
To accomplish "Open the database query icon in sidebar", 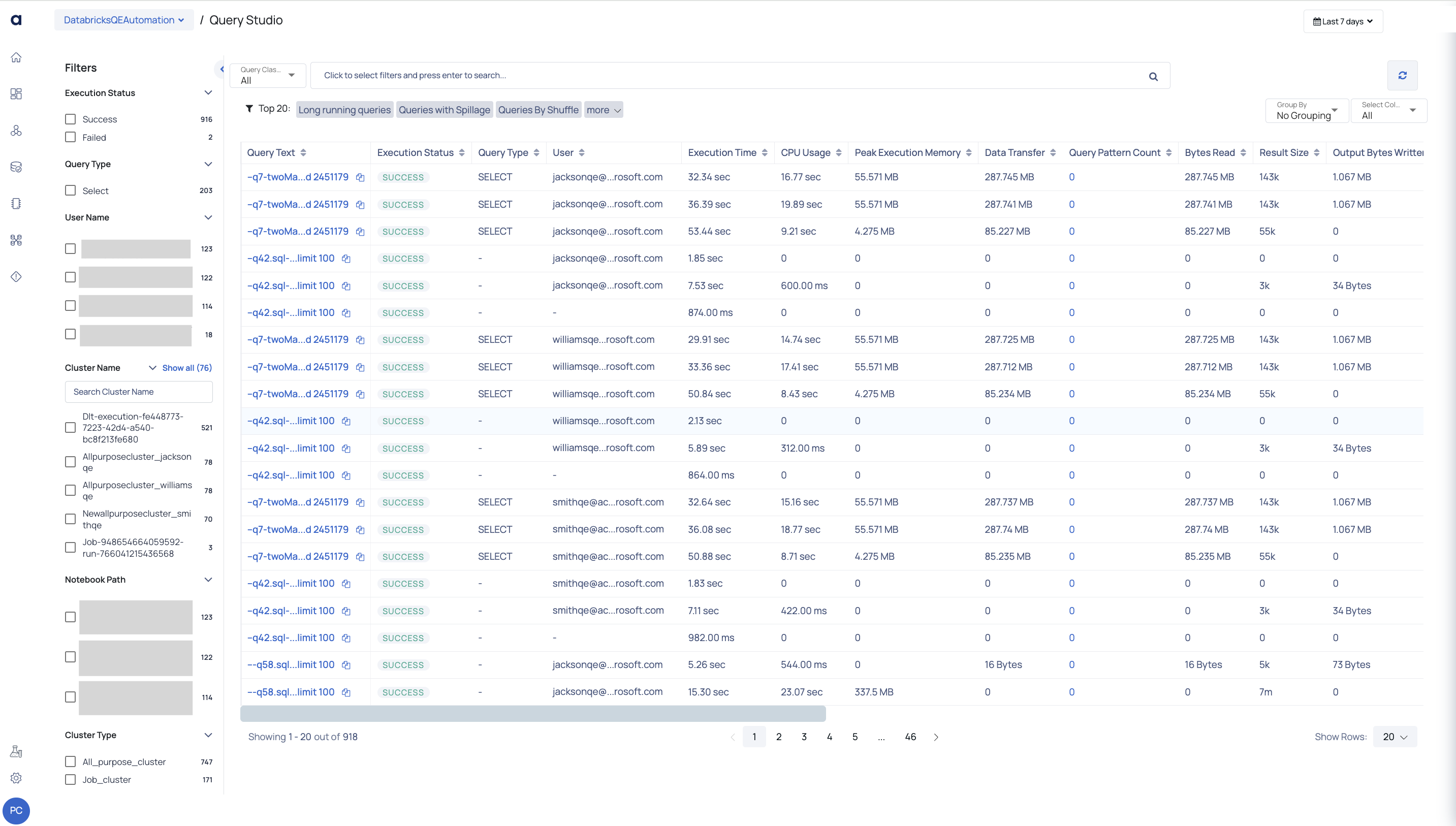I will [x=16, y=167].
